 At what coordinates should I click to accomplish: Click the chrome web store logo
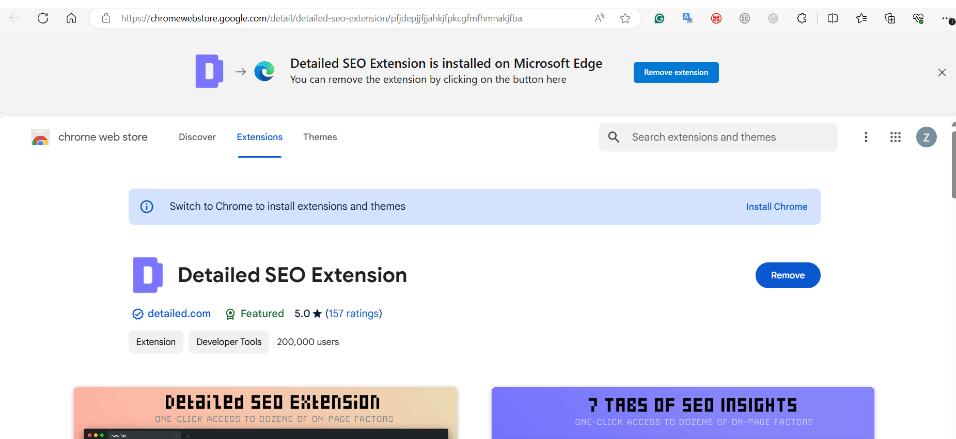pyautogui.click(x=40, y=137)
